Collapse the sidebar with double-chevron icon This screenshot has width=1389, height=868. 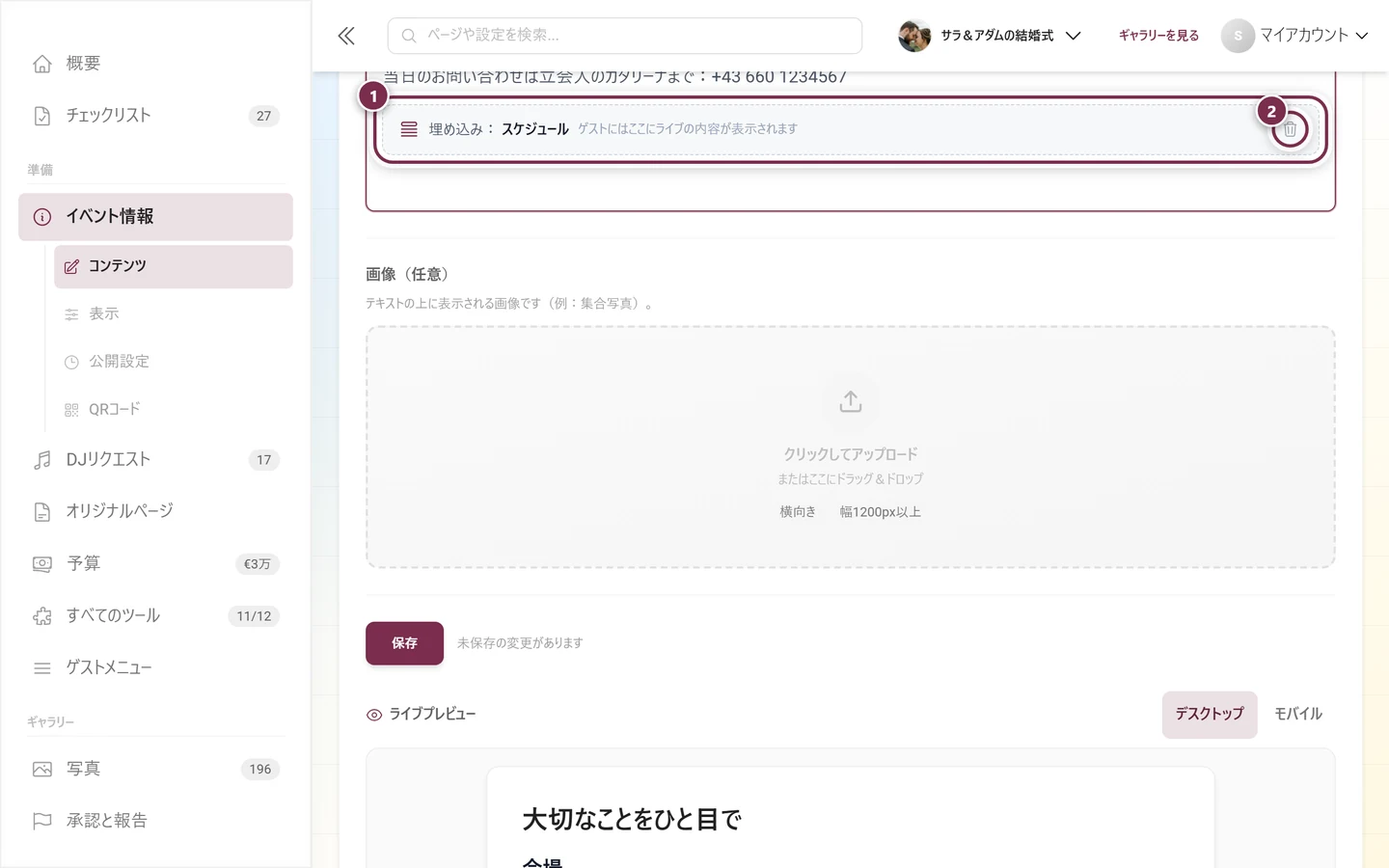coord(346,36)
